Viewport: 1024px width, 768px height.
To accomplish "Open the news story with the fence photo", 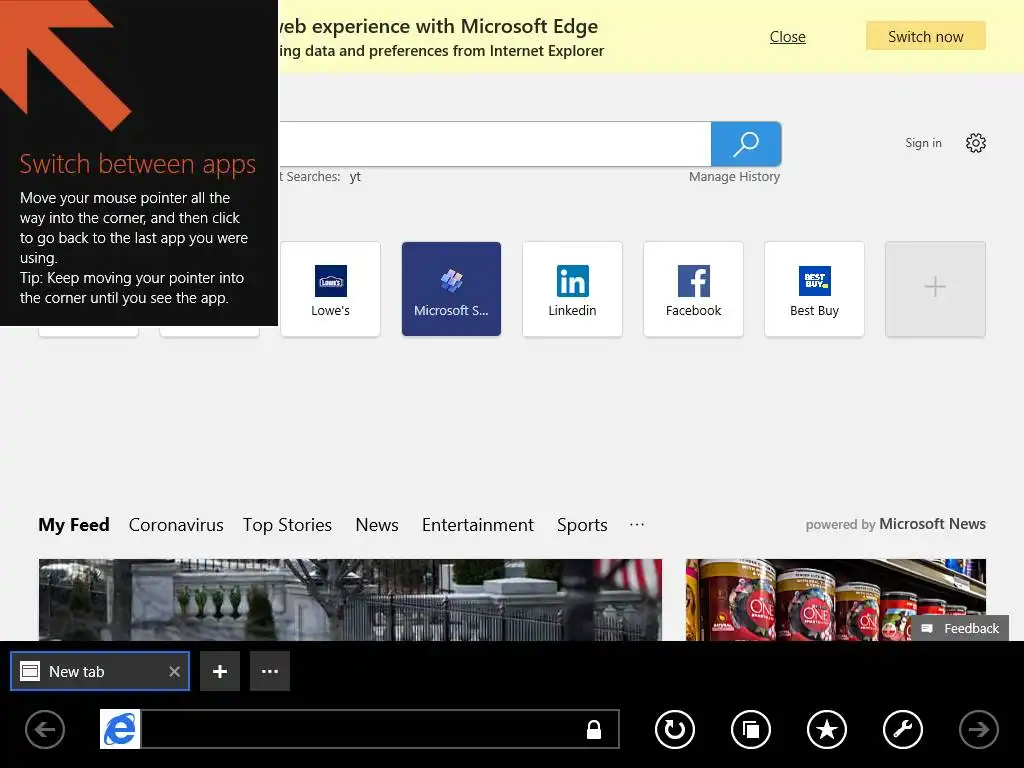I will [x=350, y=600].
